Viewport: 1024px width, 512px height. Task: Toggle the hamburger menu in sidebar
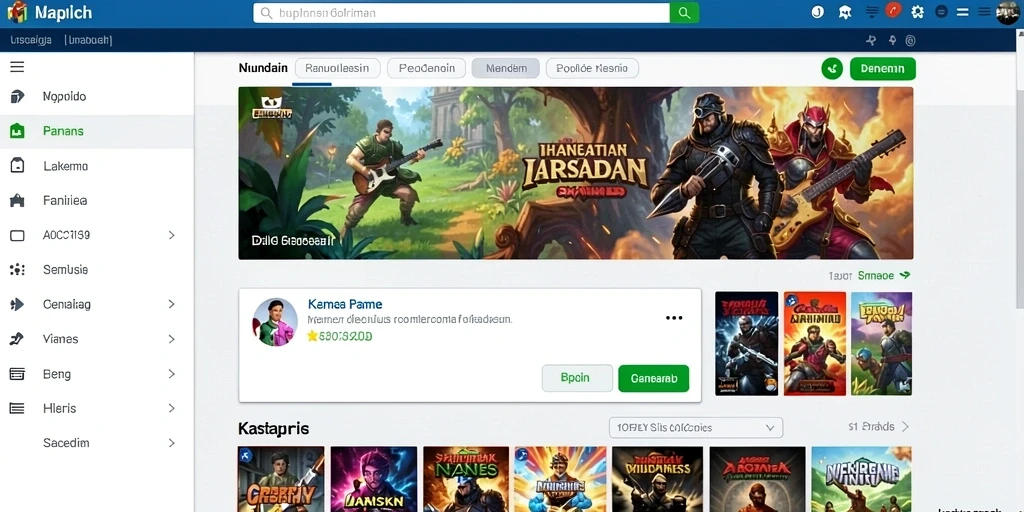pyautogui.click(x=17, y=67)
